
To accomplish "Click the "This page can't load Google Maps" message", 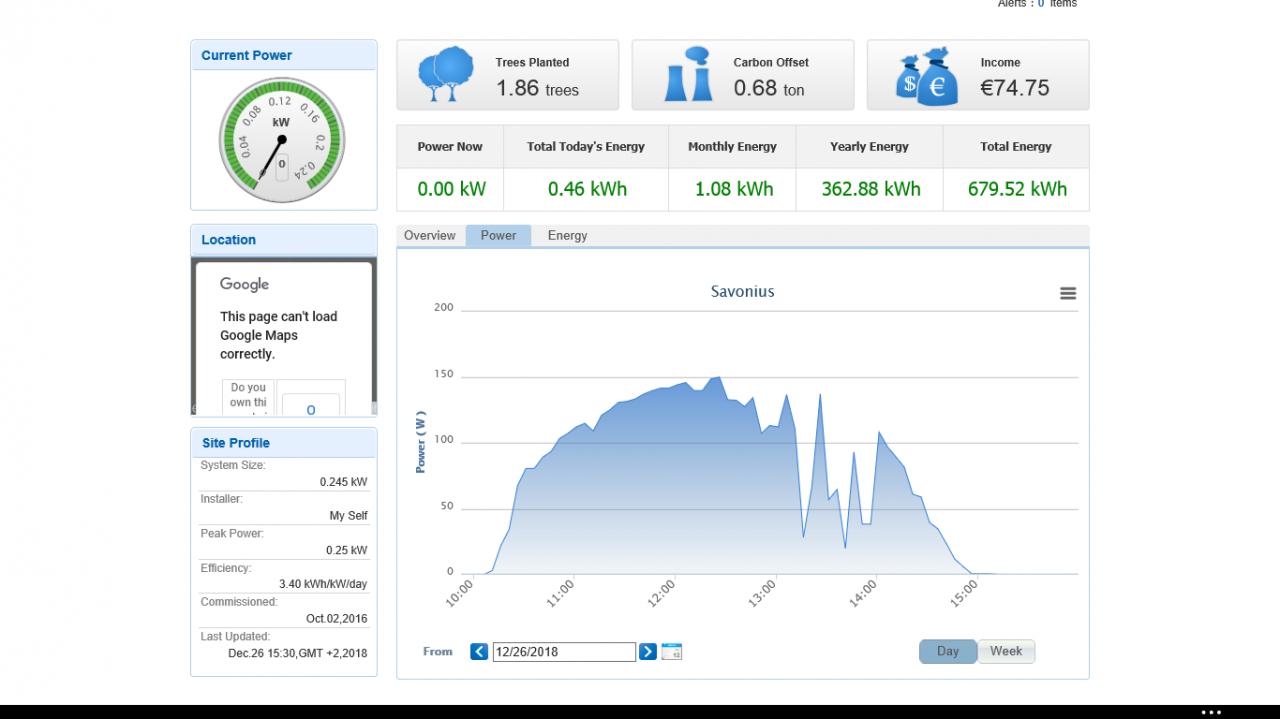I will pos(279,335).
